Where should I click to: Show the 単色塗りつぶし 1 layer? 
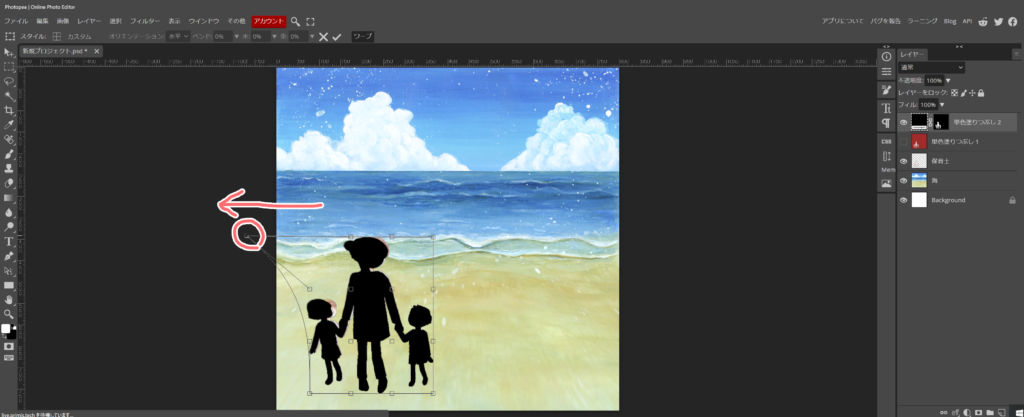(x=904, y=142)
